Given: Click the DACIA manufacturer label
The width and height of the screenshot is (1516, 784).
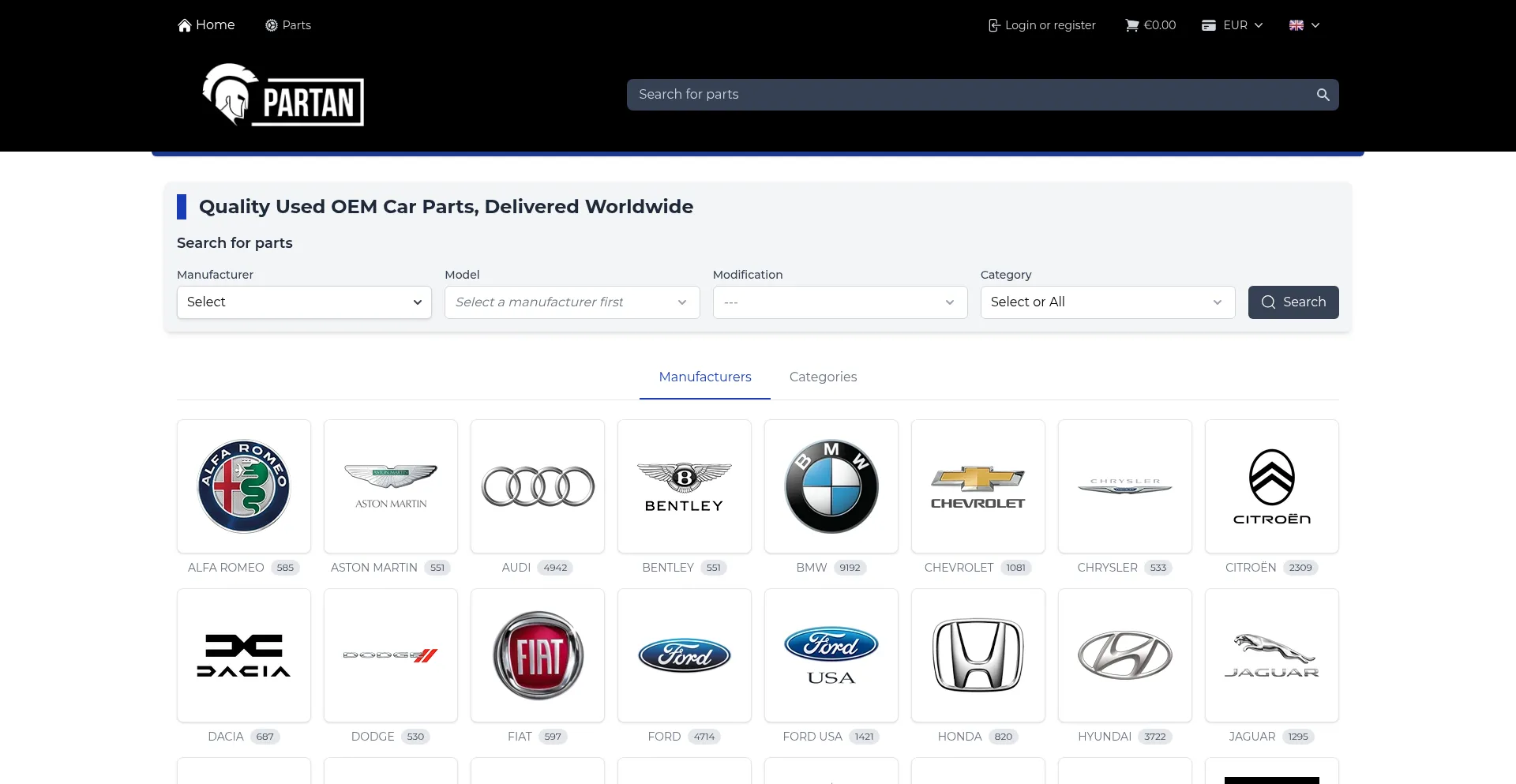Looking at the screenshot, I should coord(226,737).
